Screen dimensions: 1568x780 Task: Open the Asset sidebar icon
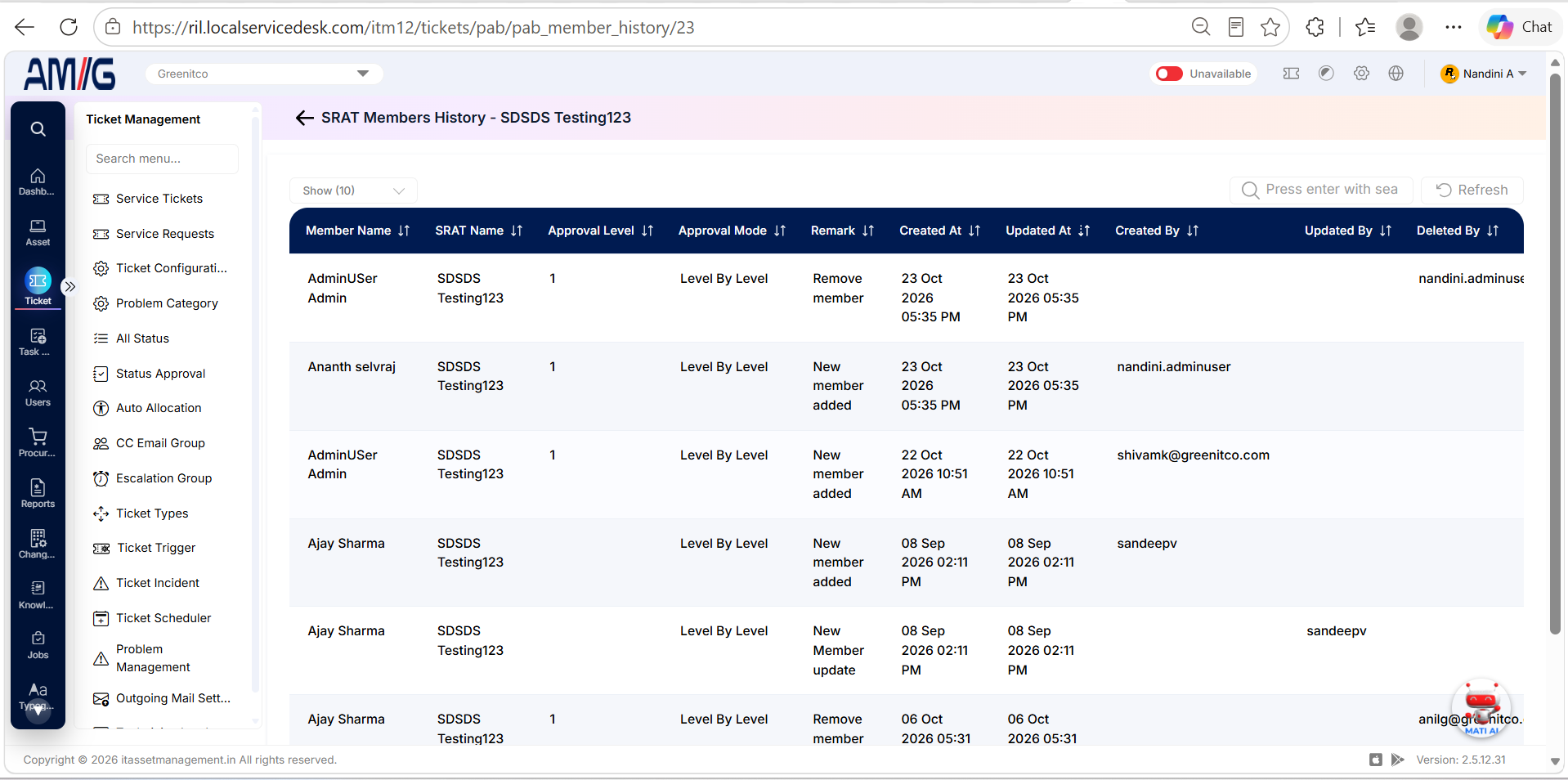(38, 232)
